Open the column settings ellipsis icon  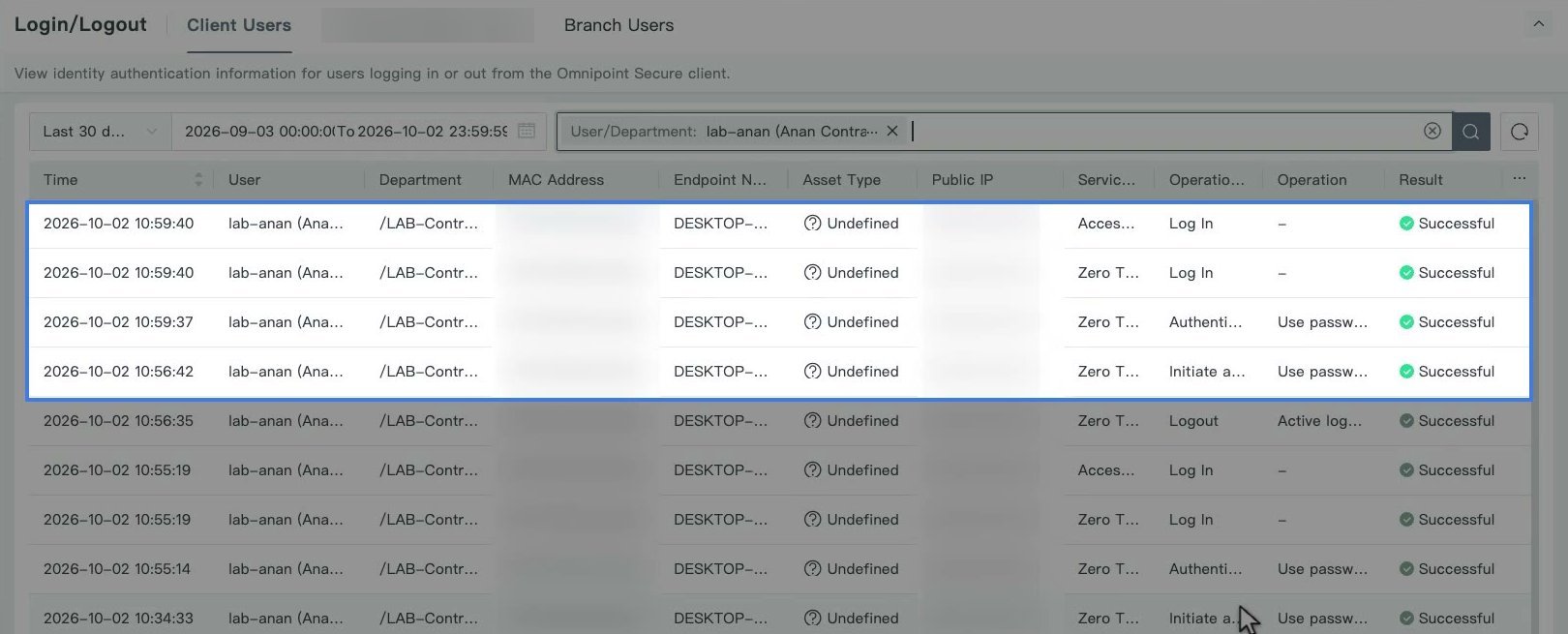[x=1520, y=179]
